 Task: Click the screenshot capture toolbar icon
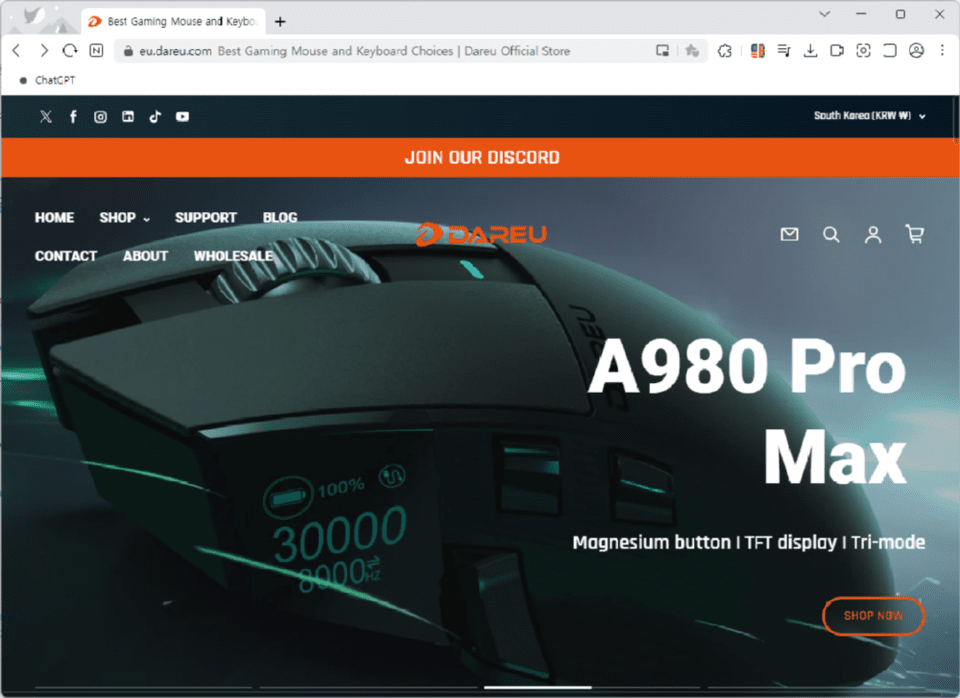(863, 51)
